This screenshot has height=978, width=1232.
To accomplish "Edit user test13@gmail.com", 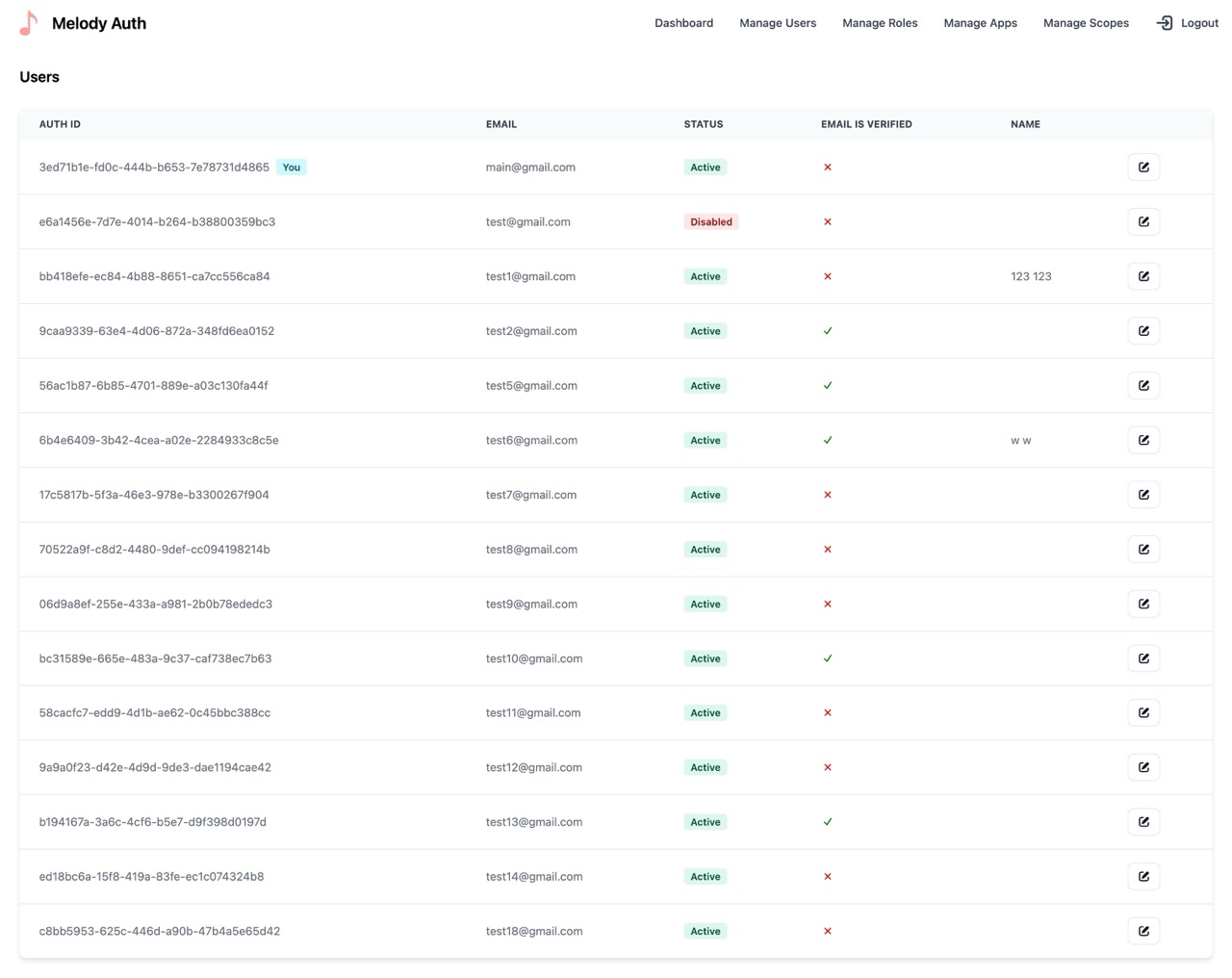I will coord(1143,822).
